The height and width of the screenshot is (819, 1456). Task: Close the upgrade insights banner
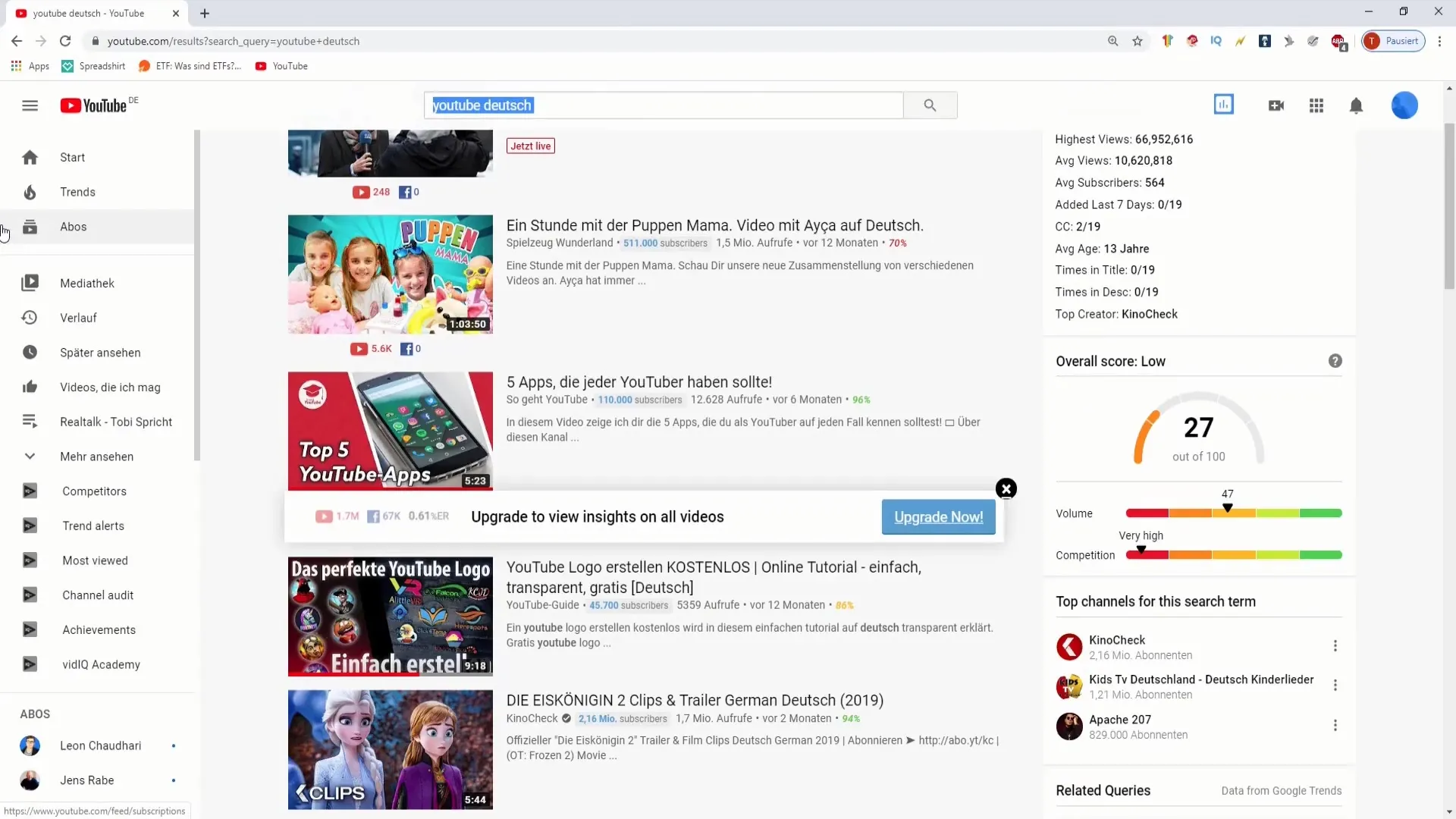pos(1006,489)
